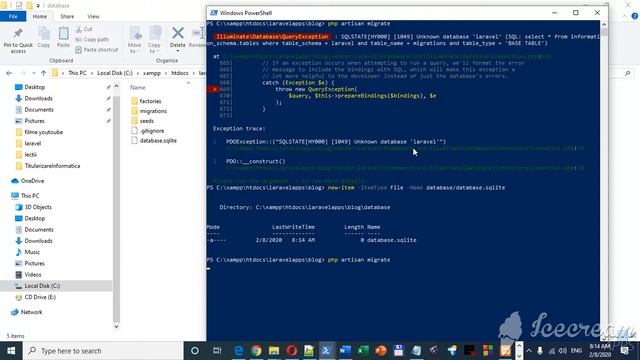This screenshot has height=360, width=640.
Task: Expand chevron after htdocs in address path
Action: click(193, 73)
